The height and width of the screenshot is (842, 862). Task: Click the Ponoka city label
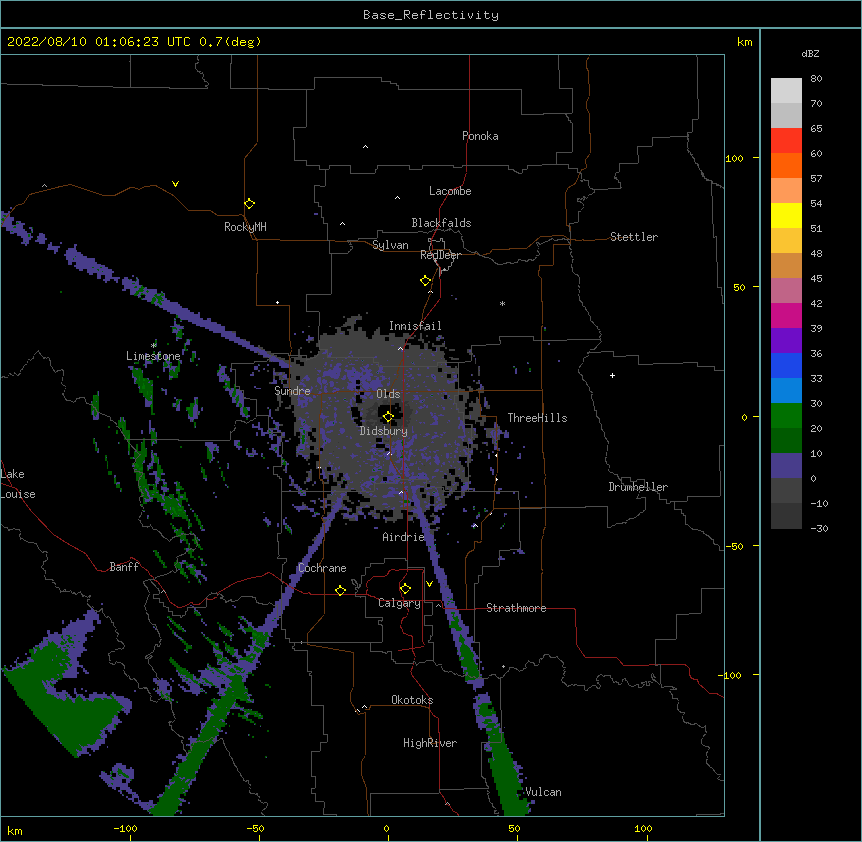(x=480, y=136)
